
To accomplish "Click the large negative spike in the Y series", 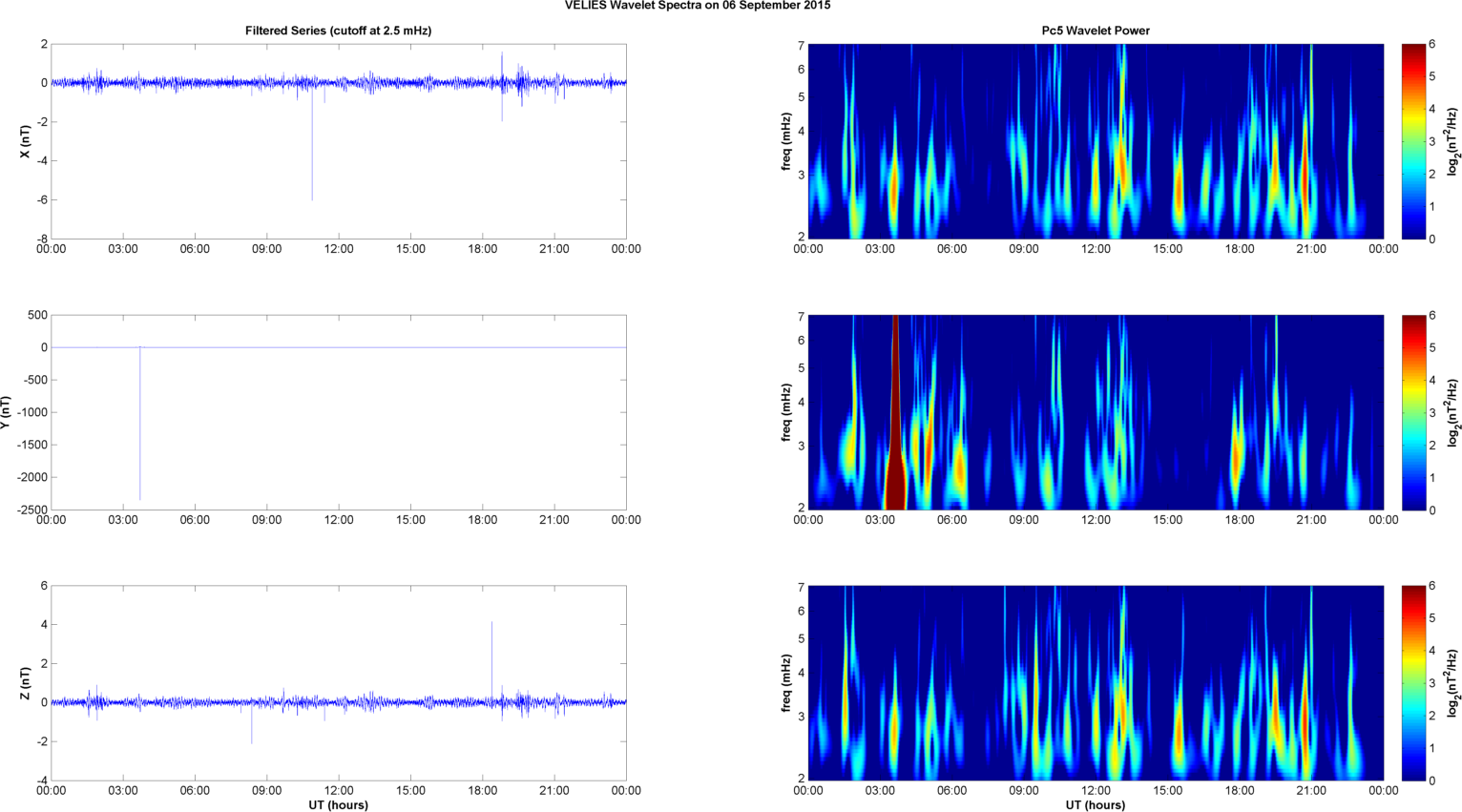I will tap(140, 424).
